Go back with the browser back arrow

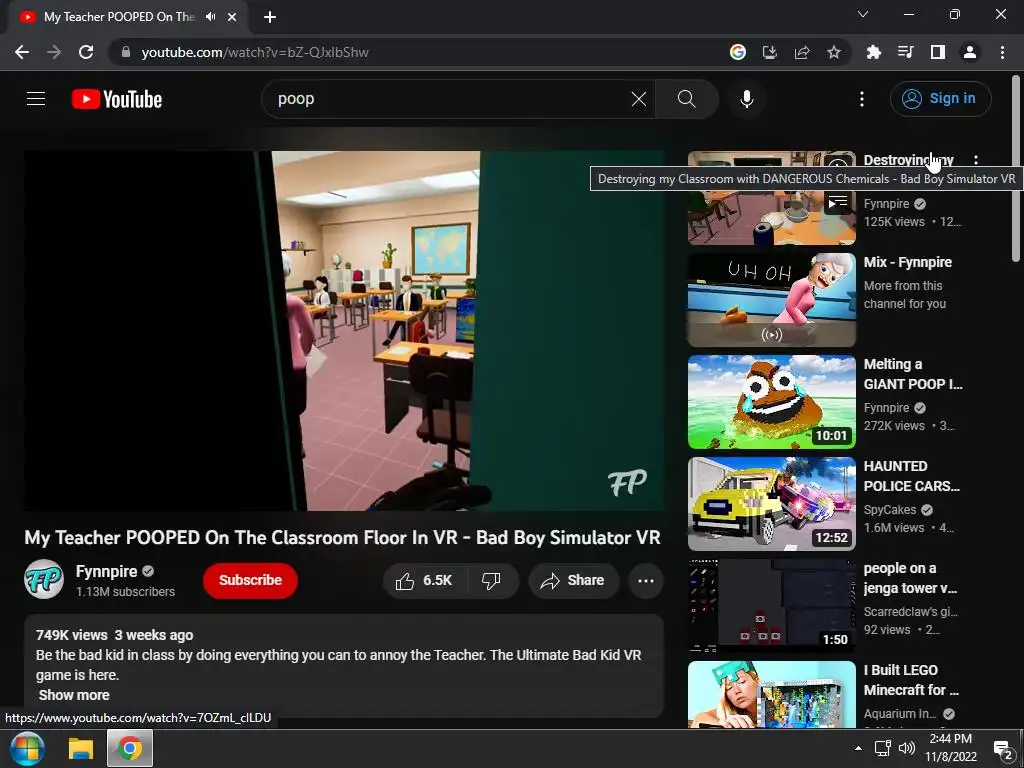pyautogui.click(x=22, y=52)
